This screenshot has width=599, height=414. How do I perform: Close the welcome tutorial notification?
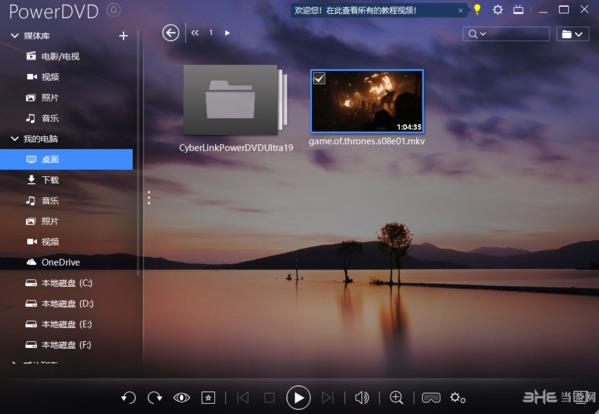click(460, 11)
